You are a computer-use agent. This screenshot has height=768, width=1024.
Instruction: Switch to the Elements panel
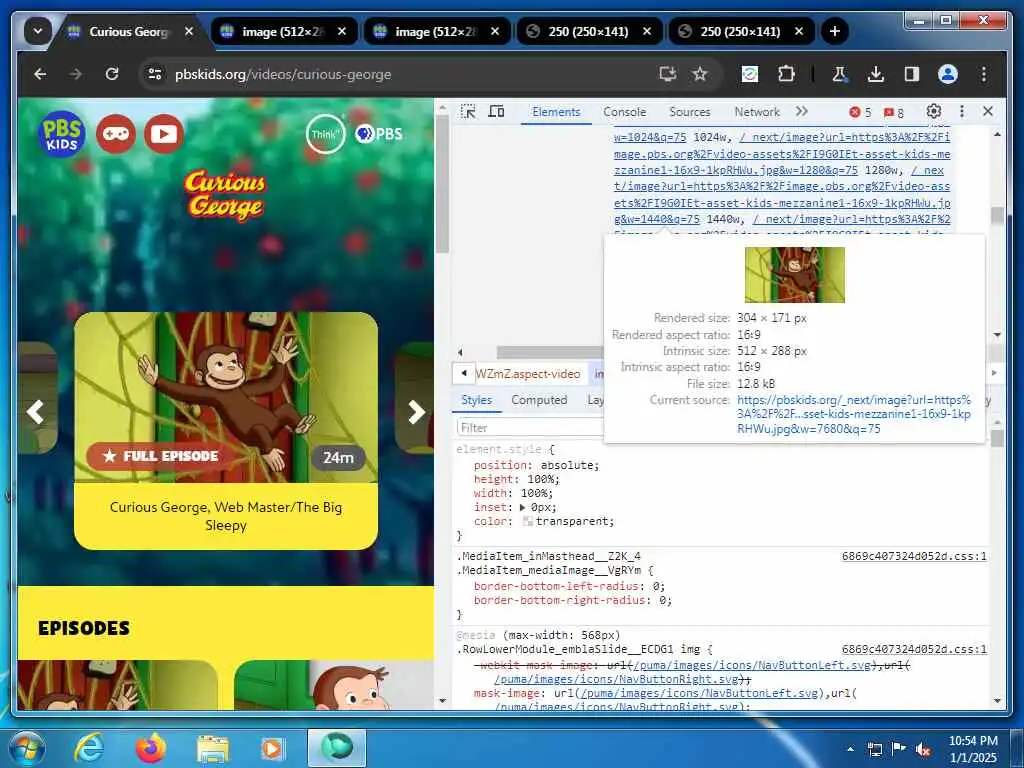coord(556,112)
